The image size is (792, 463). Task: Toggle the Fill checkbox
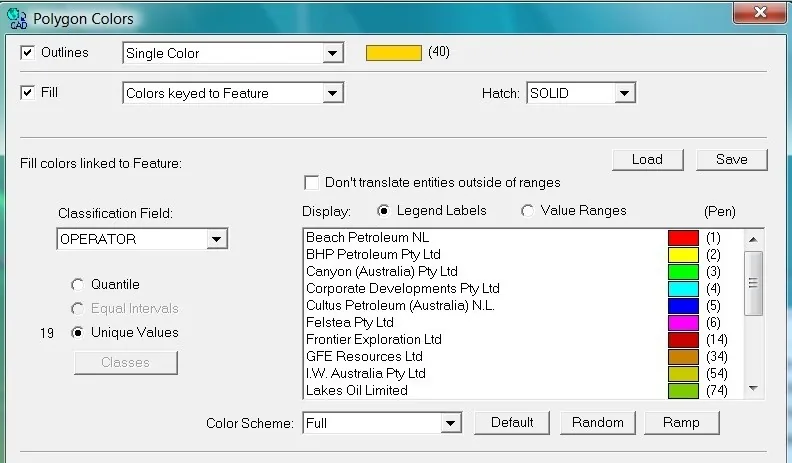27,92
